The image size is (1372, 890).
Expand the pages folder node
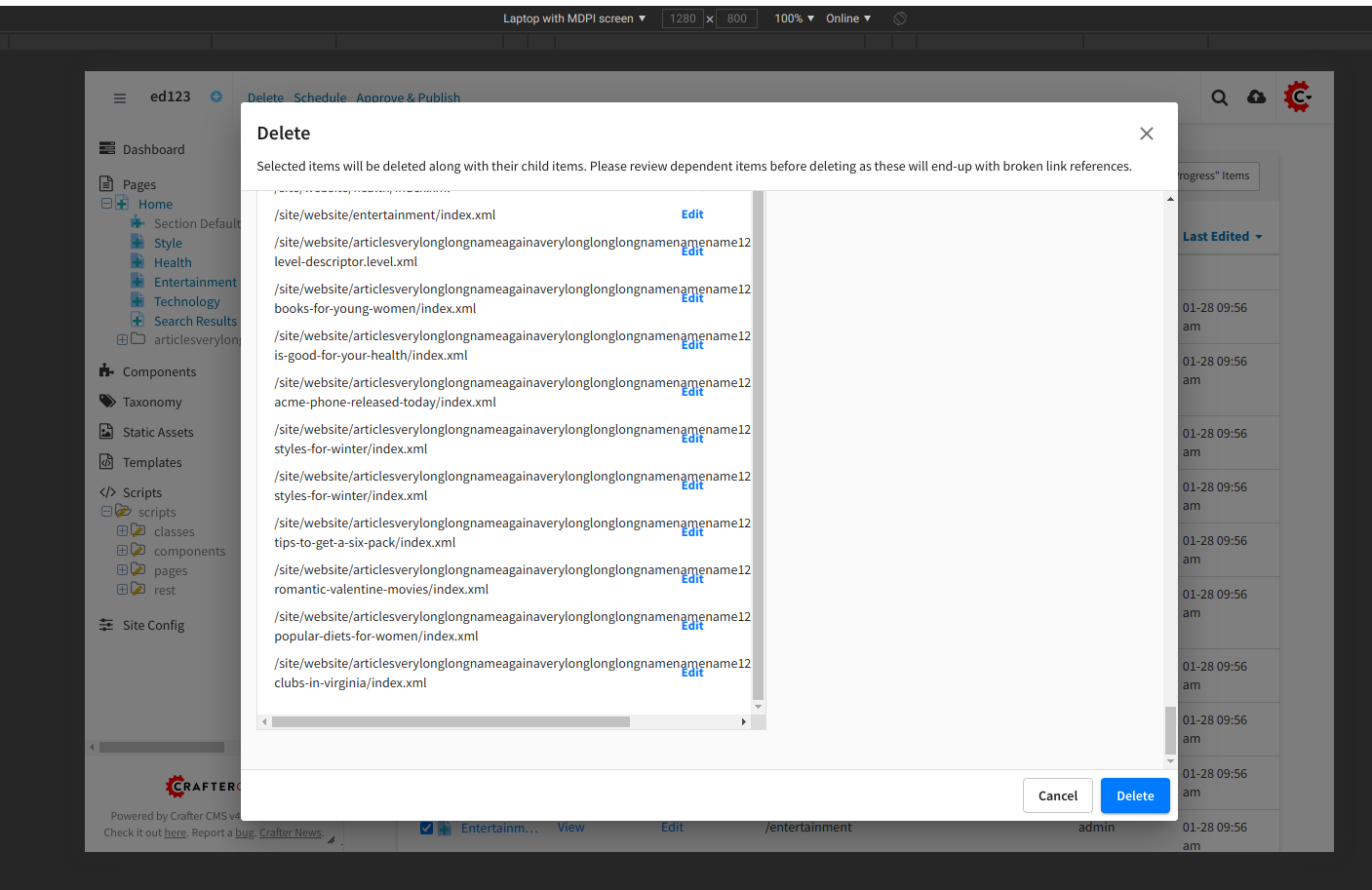tap(122, 569)
